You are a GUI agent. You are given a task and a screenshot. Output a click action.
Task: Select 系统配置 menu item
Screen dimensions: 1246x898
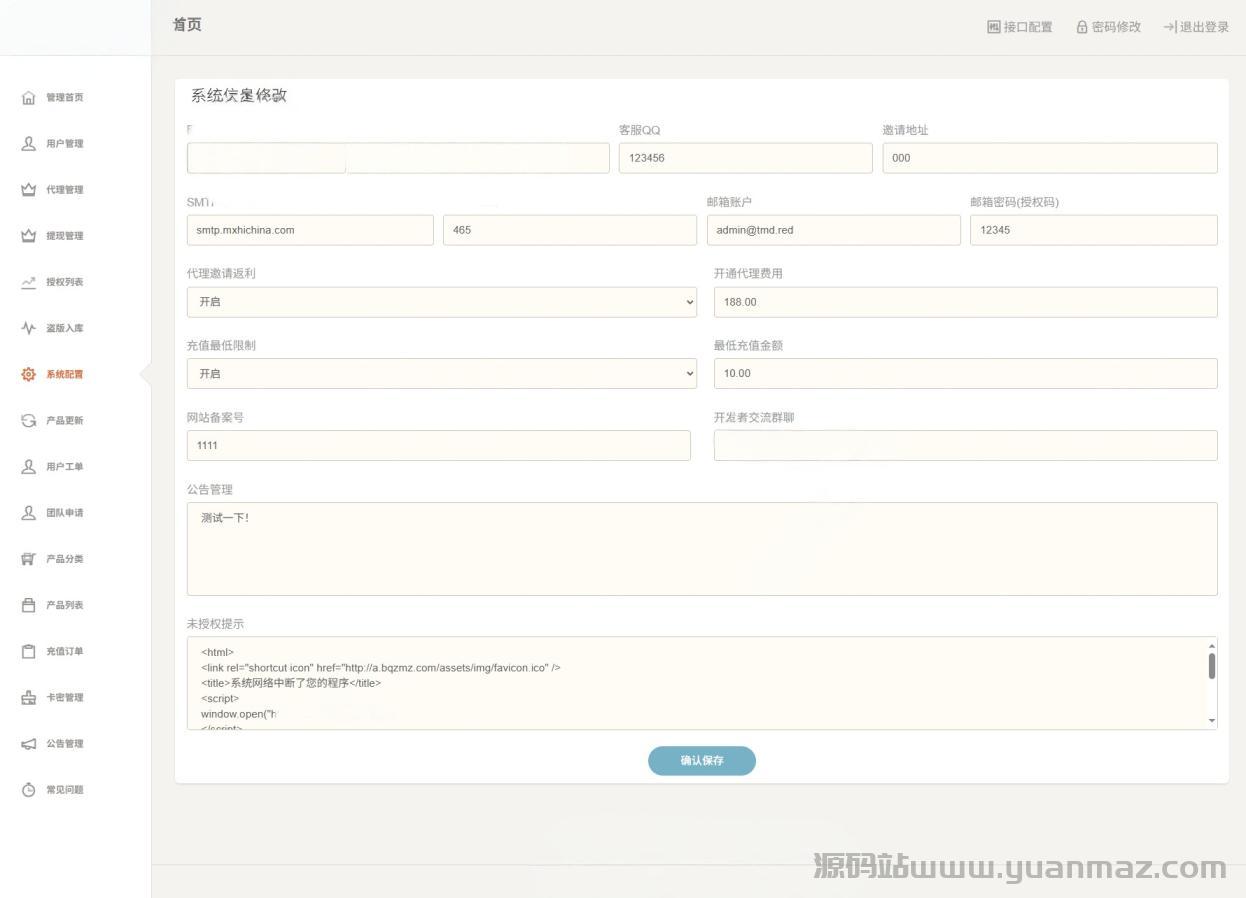(x=65, y=374)
